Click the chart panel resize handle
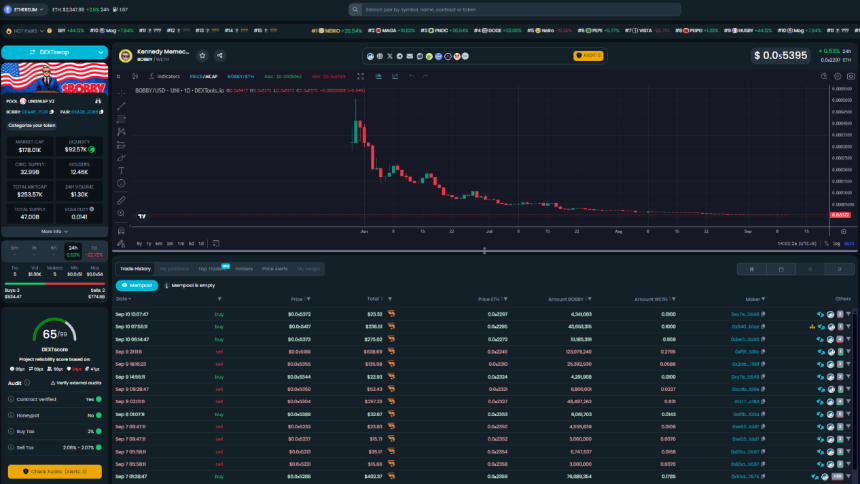860x484 pixels. pyautogui.click(x=484, y=251)
